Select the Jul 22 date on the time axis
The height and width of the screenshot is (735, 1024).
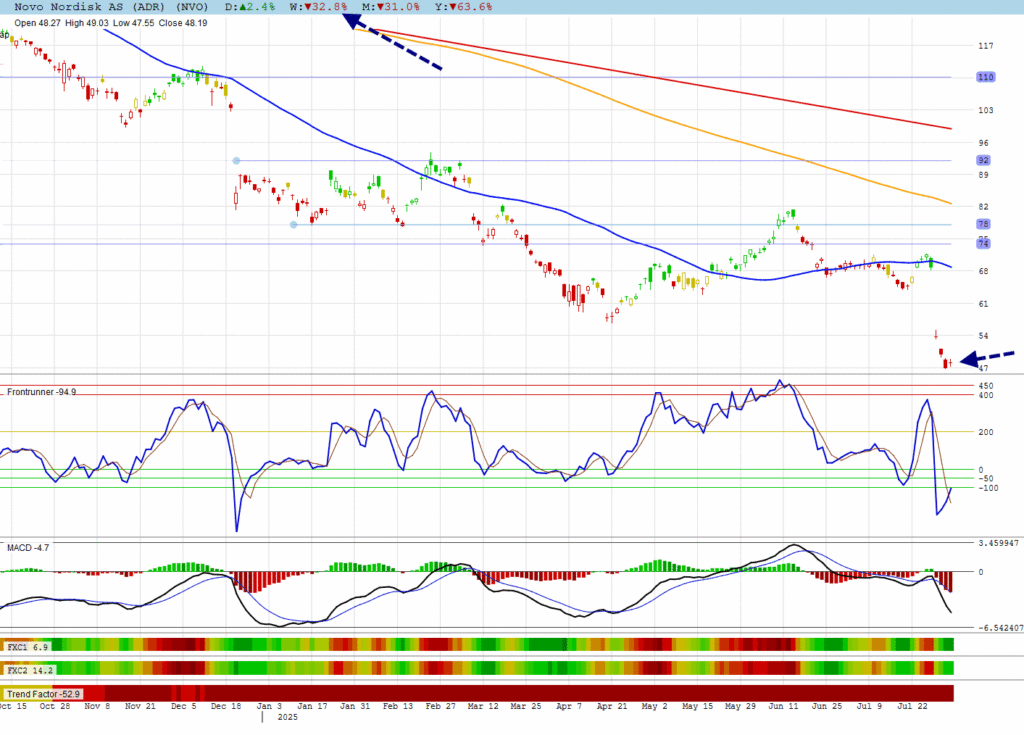[x=912, y=706]
